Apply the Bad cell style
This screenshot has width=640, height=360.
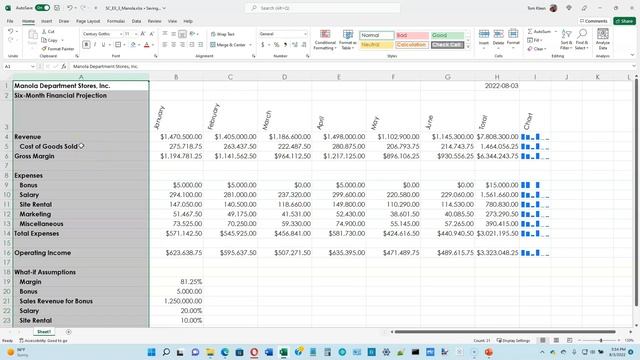[412, 36]
